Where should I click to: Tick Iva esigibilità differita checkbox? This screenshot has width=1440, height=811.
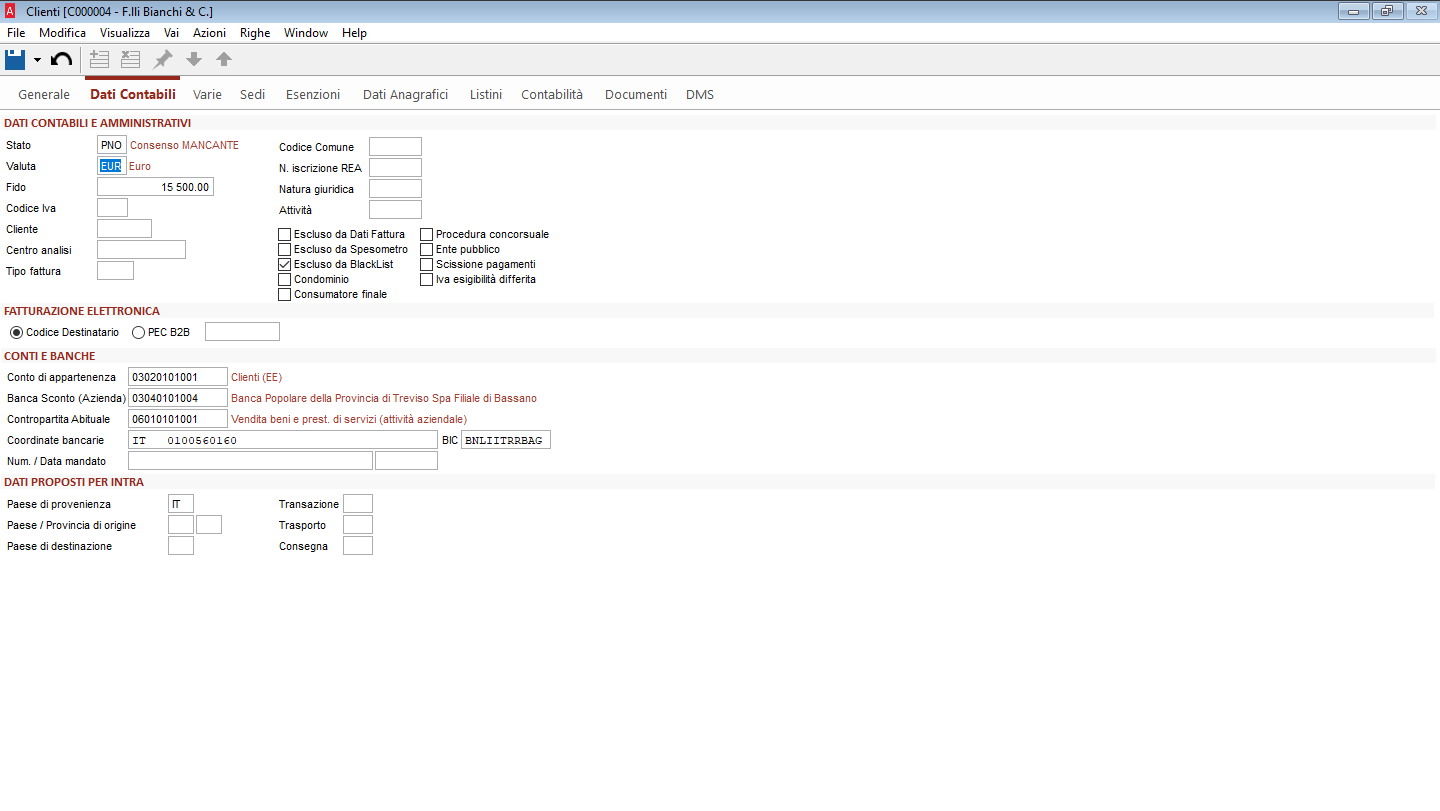pos(427,279)
